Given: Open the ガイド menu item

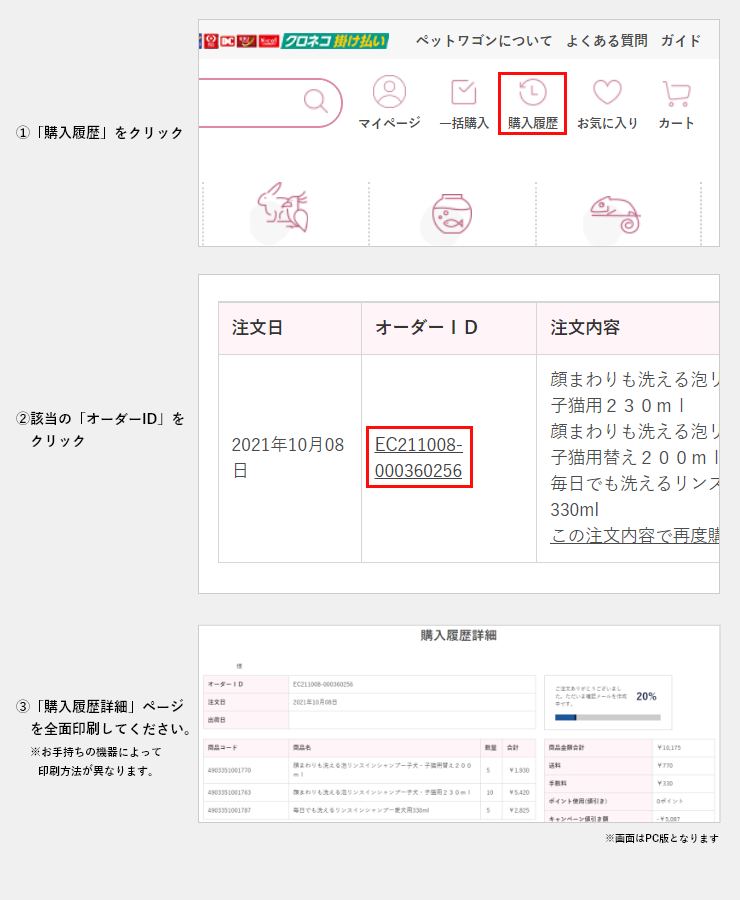Looking at the screenshot, I should [x=680, y=41].
